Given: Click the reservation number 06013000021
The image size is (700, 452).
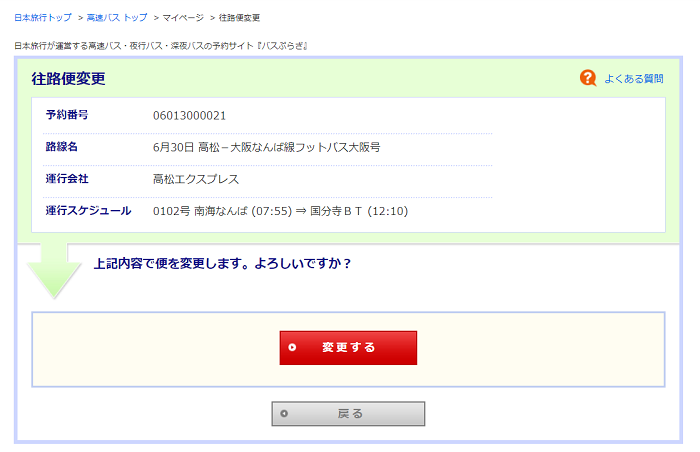Looking at the screenshot, I should click(x=189, y=115).
